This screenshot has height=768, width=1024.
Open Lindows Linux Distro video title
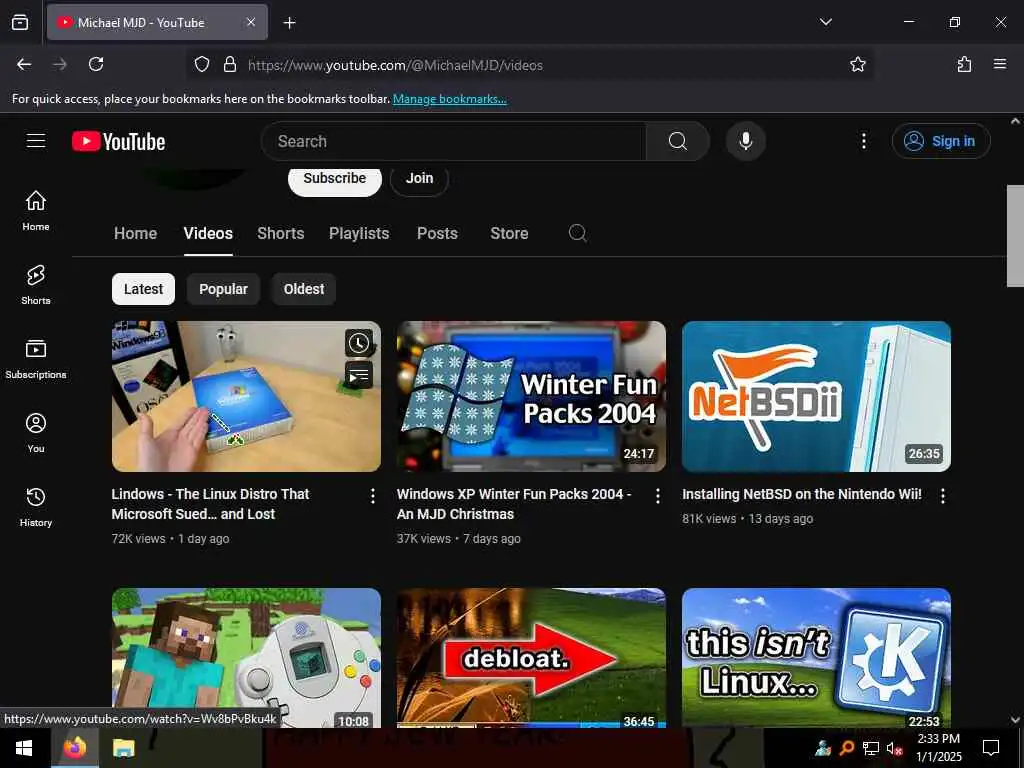coord(210,504)
